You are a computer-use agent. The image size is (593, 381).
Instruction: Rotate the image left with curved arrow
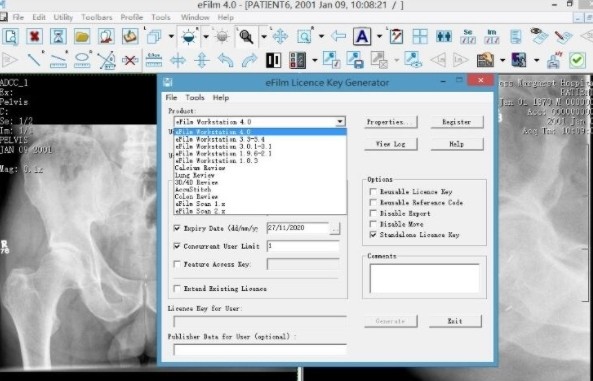[x=226, y=60]
